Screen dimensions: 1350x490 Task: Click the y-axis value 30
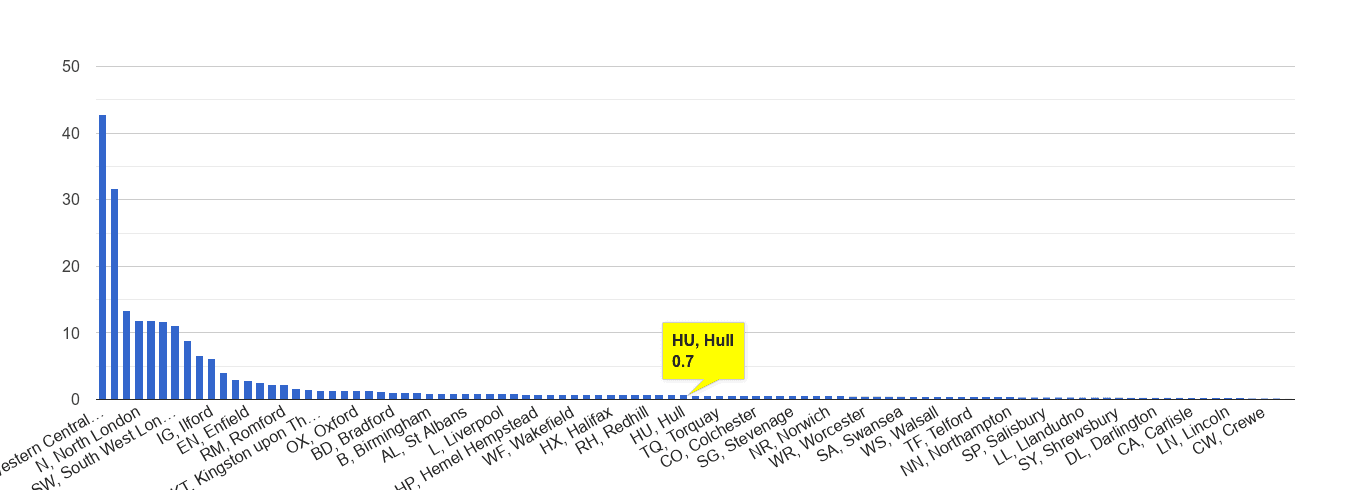(x=71, y=200)
